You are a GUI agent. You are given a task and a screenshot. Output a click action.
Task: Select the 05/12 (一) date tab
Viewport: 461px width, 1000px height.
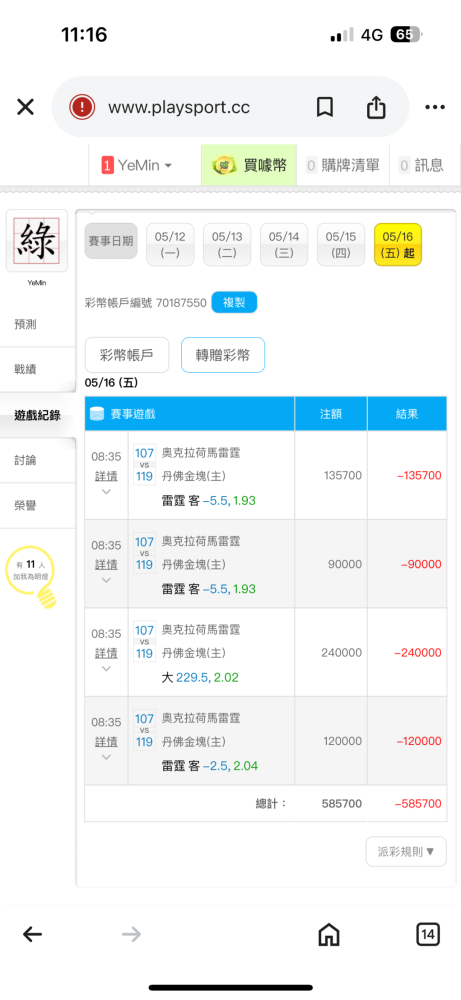click(x=170, y=244)
